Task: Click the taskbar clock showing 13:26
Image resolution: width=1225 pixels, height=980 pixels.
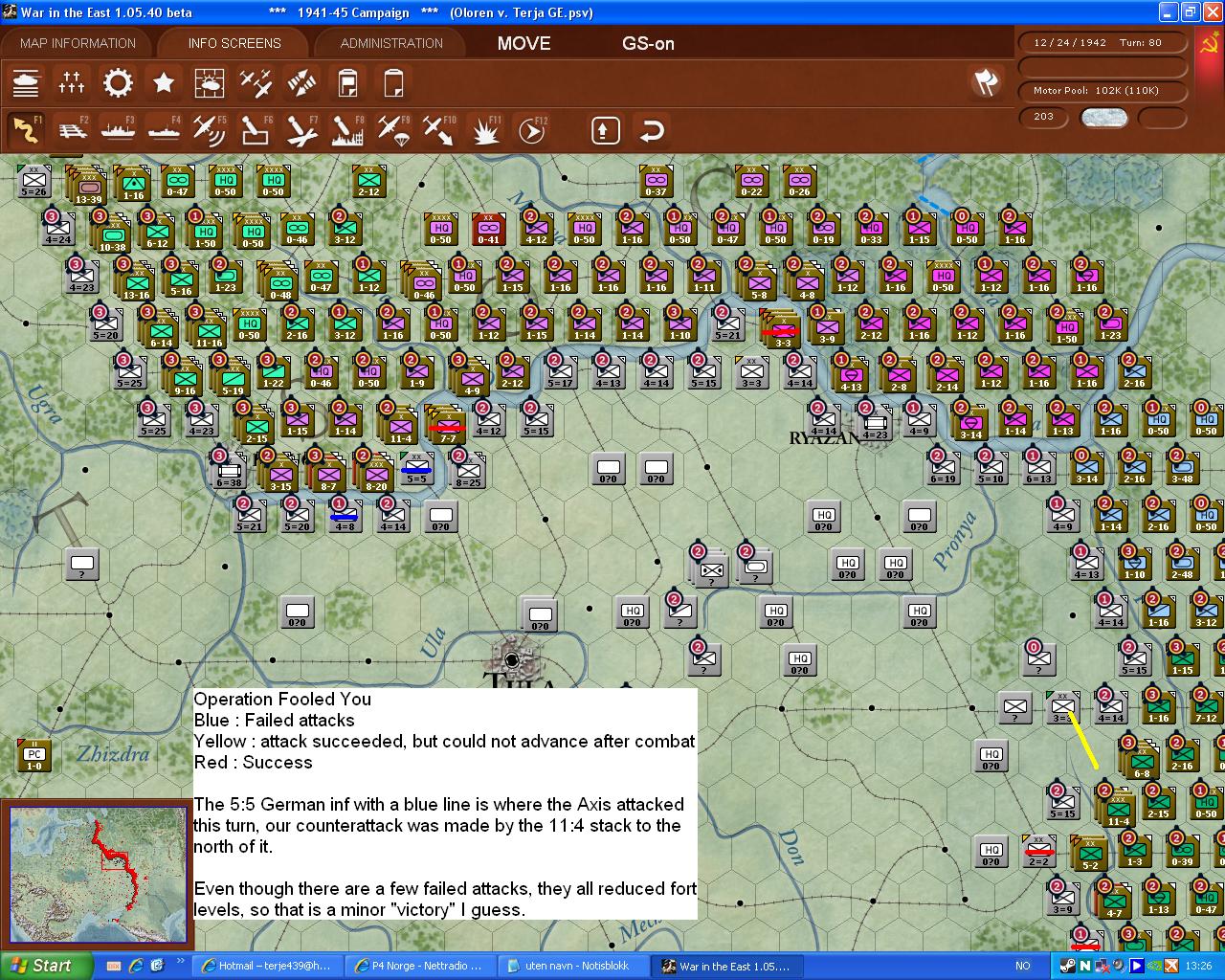Action: [x=1198, y=966]
